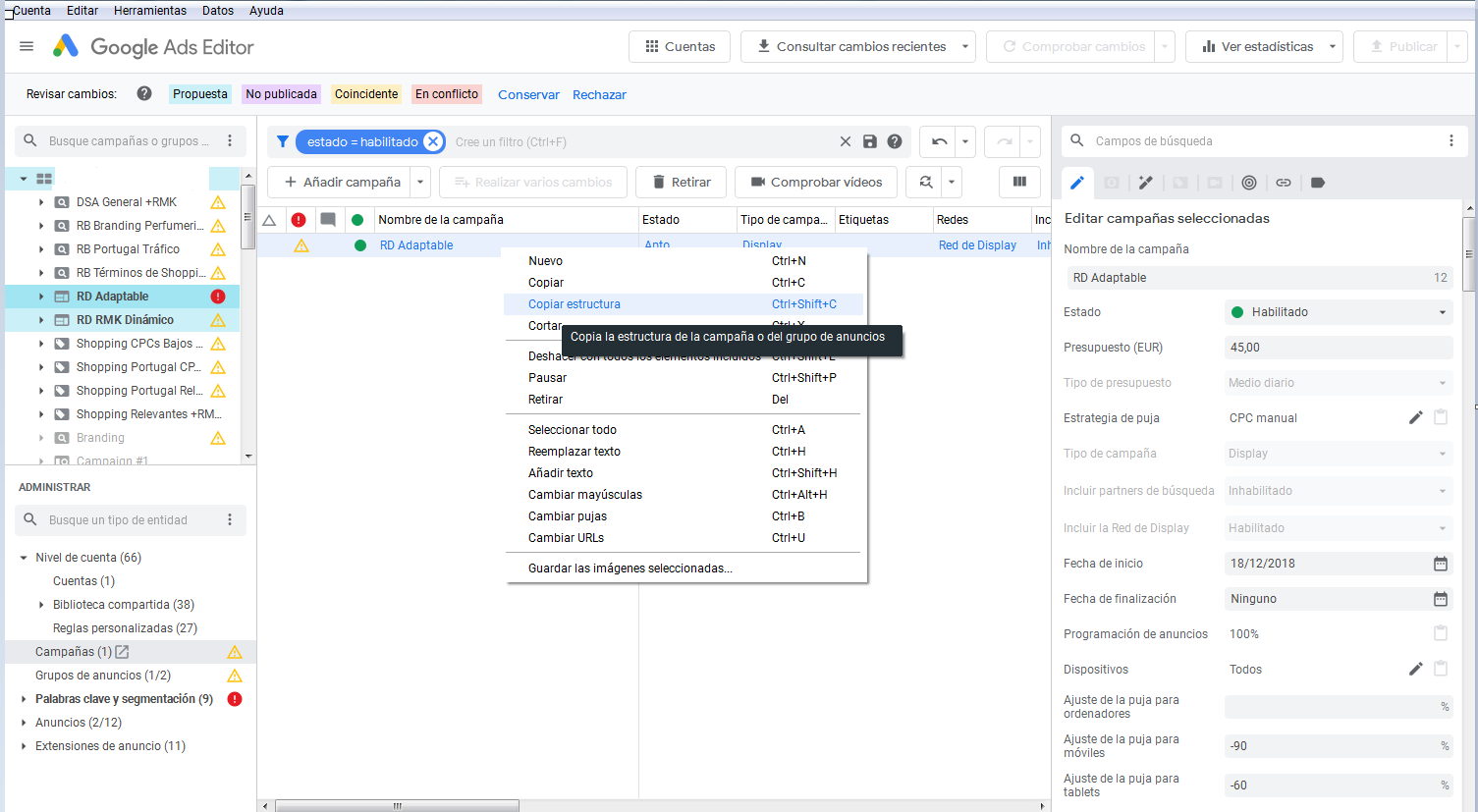The image size is (1478, 812).
Task: Click the campaign table horizontal scrollbar
Action: (x=397, y=806)
